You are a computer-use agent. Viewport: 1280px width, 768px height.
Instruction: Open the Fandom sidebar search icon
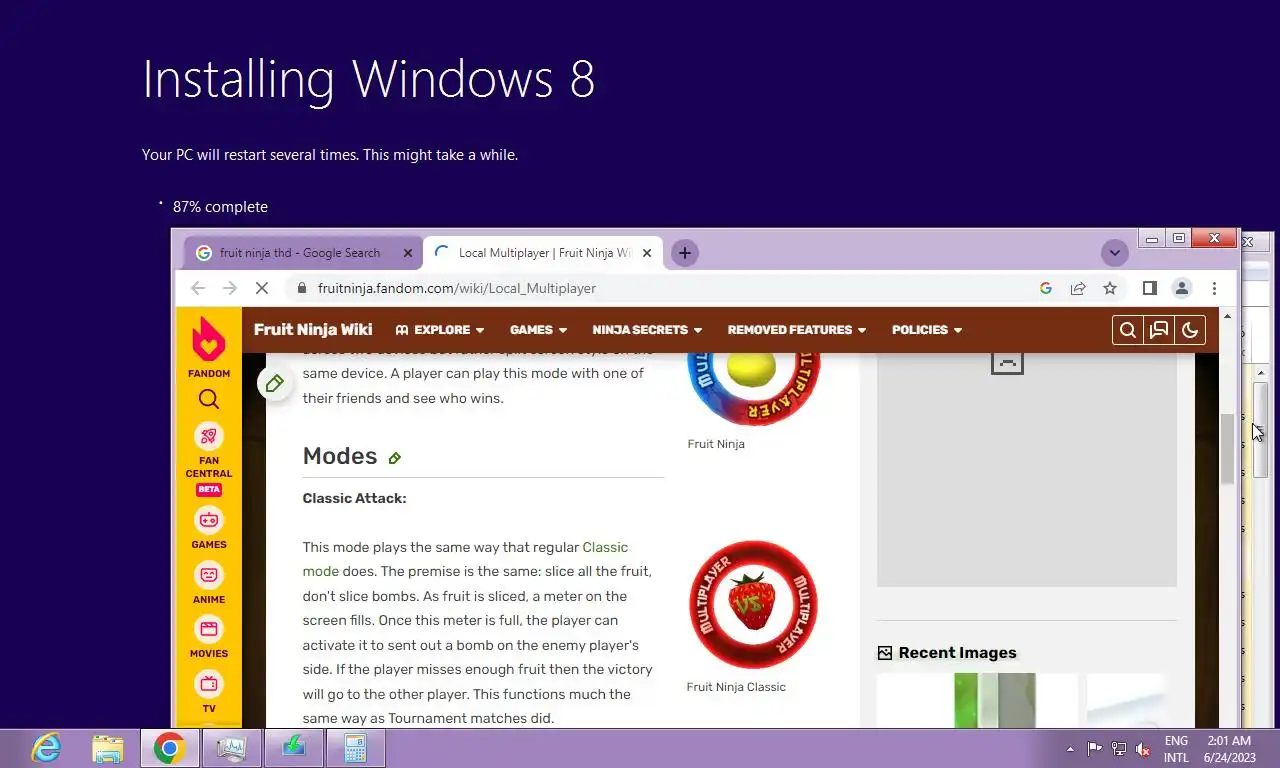click(208, 400)
